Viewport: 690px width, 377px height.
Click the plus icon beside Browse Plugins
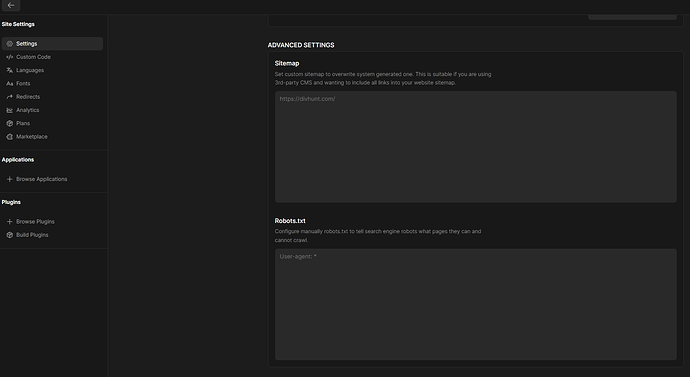[x=10, y=222]
